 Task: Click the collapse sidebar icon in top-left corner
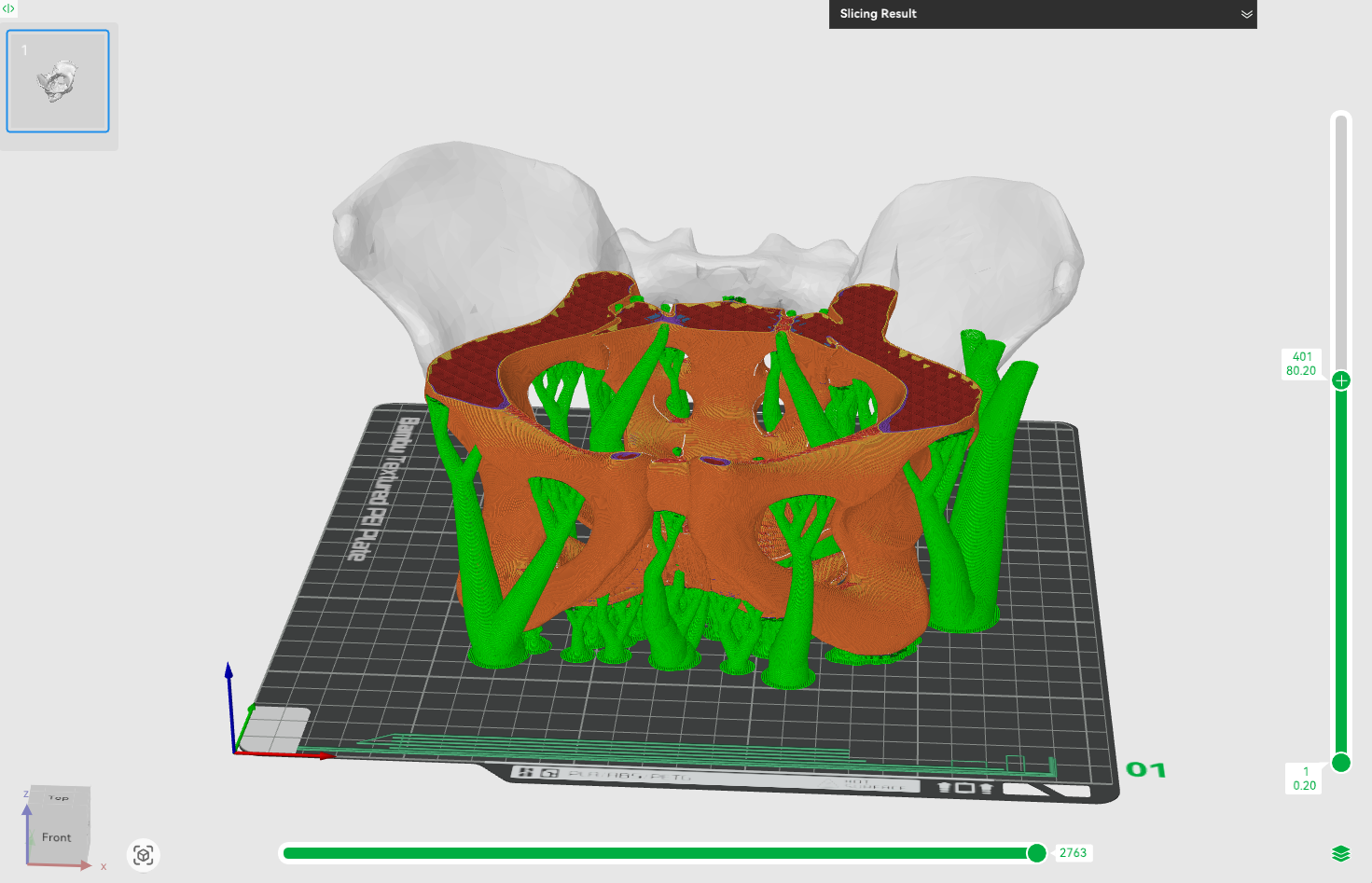coord(8,8)
